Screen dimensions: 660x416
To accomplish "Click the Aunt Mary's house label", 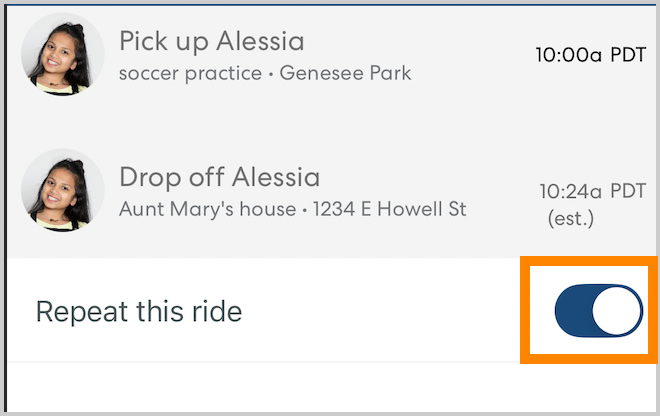I will point(207,210).
